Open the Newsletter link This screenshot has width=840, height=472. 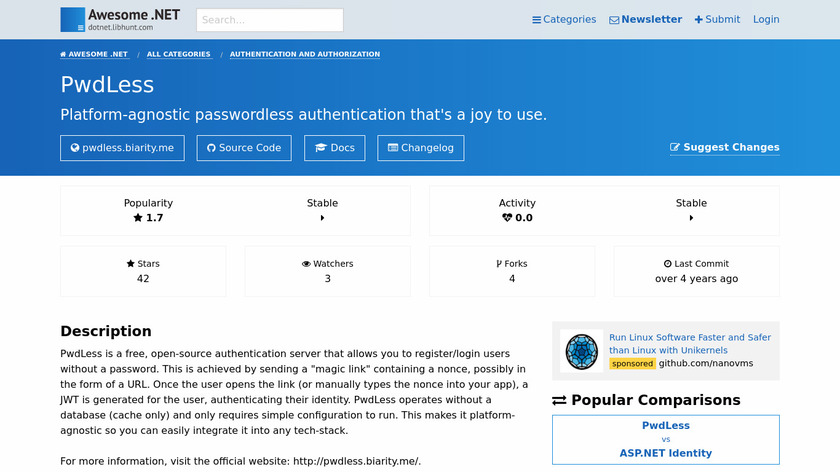645,19
